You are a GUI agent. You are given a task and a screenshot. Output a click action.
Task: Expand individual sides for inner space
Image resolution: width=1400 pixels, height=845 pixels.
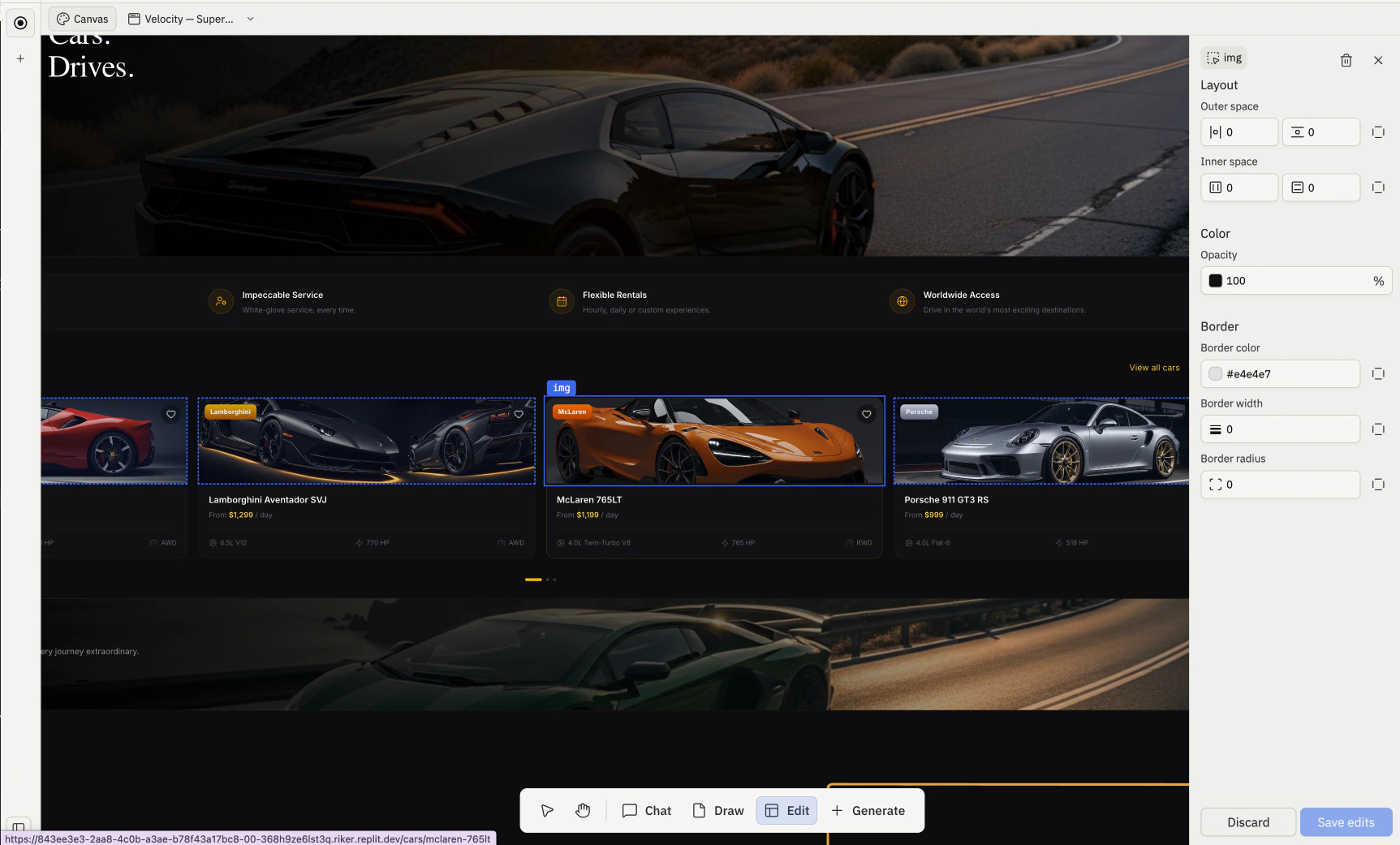(x=1378, y=188)
